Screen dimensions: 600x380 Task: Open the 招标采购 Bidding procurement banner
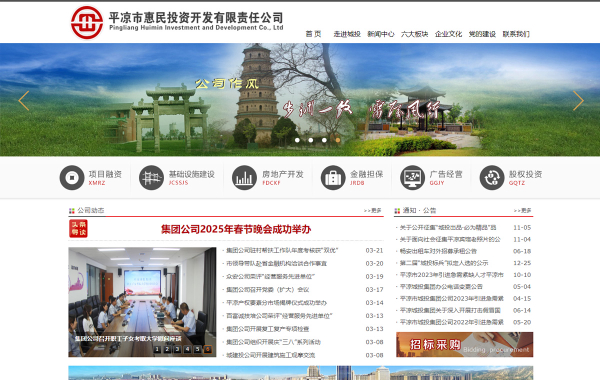tap(464, 344)
